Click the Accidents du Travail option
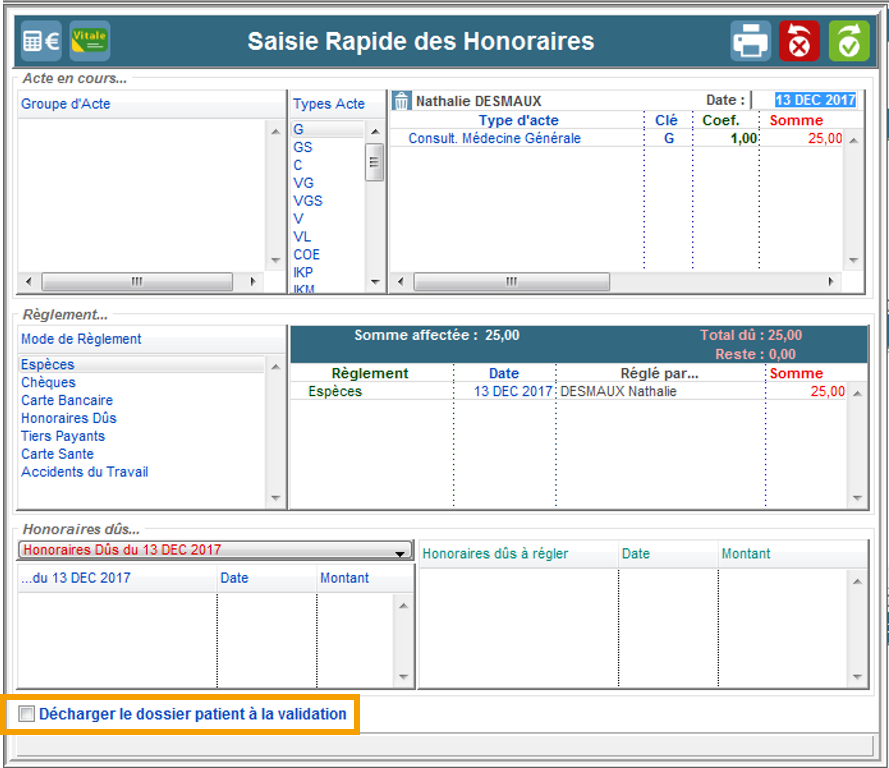Viewport: 889px width, 768px height. click(84, 472)
